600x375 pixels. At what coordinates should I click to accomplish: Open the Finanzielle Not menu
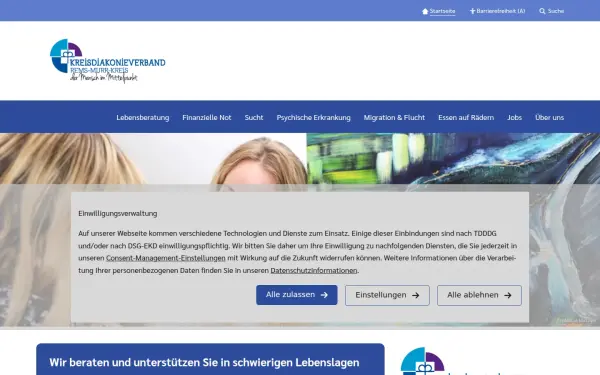pos(207,117)
